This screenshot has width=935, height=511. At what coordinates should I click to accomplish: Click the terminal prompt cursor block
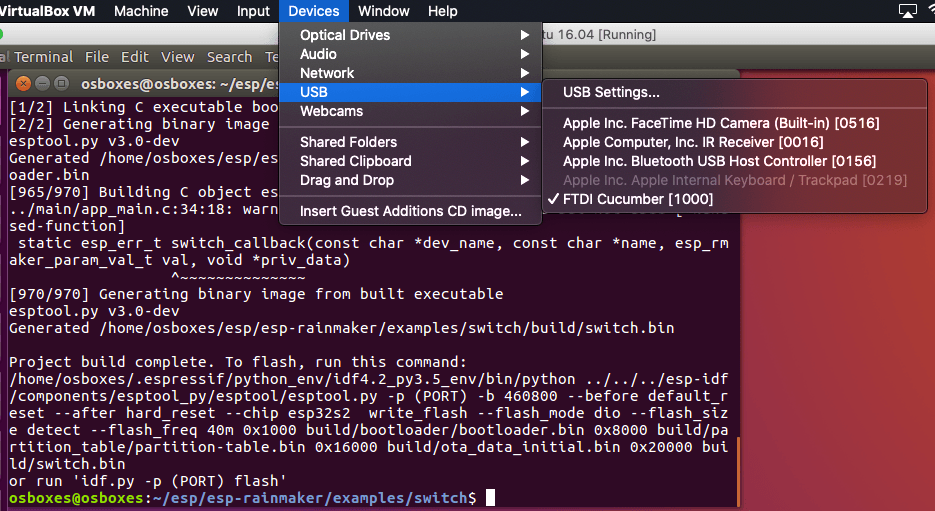(x=490, y=498)
